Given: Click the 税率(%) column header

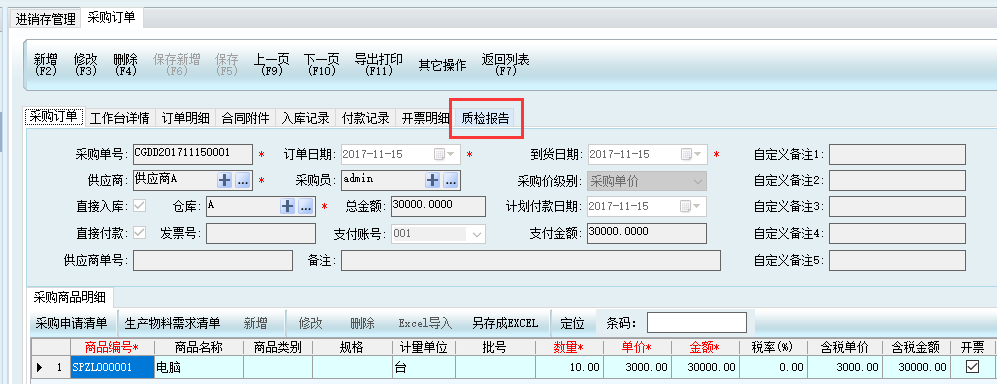Looking at the screenshot, I should pos(774,347).
